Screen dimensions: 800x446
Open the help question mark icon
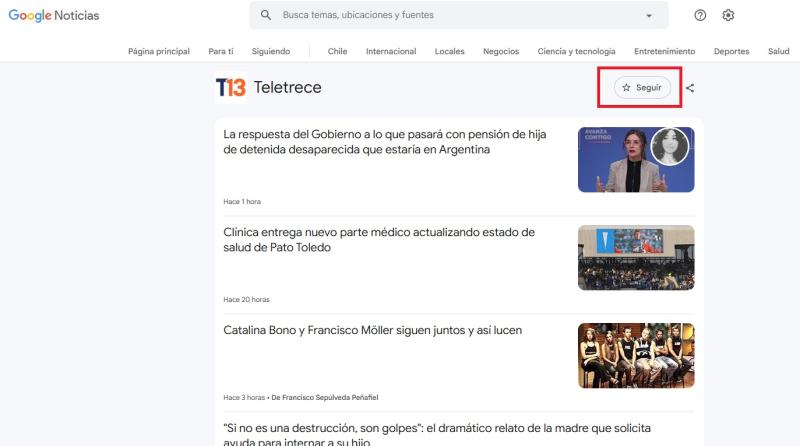700,15
